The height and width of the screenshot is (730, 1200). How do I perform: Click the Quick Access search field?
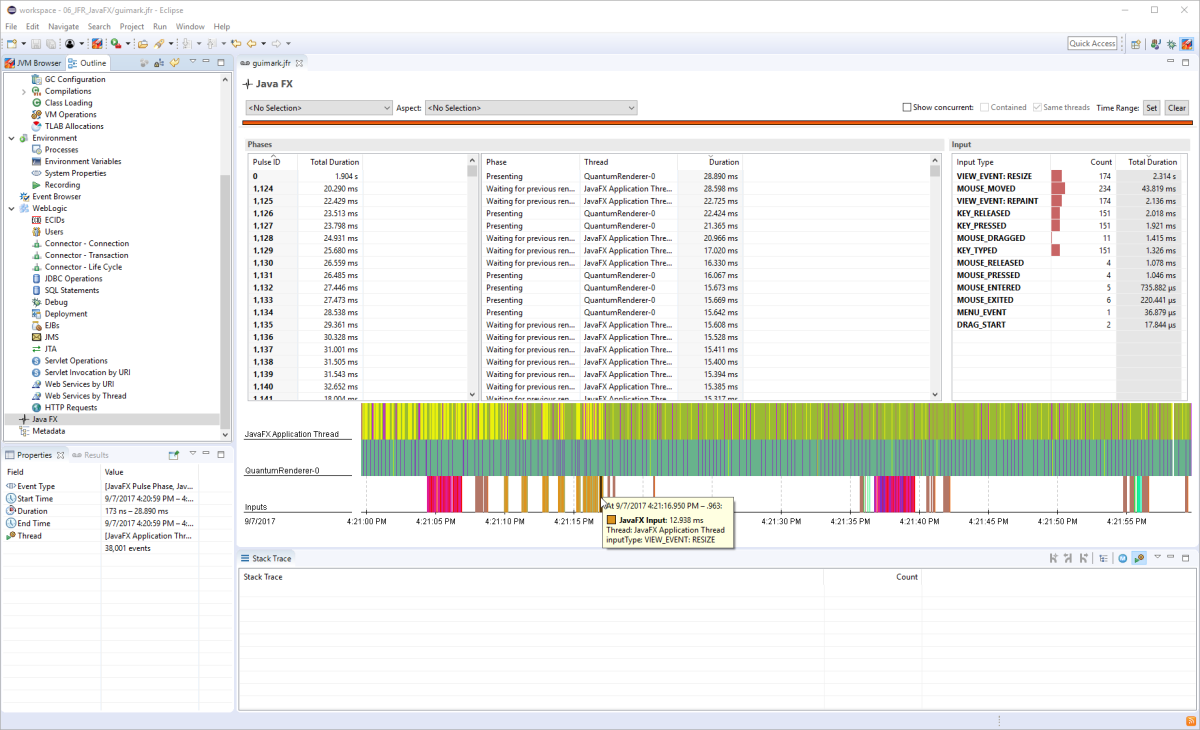[1092, 44]
